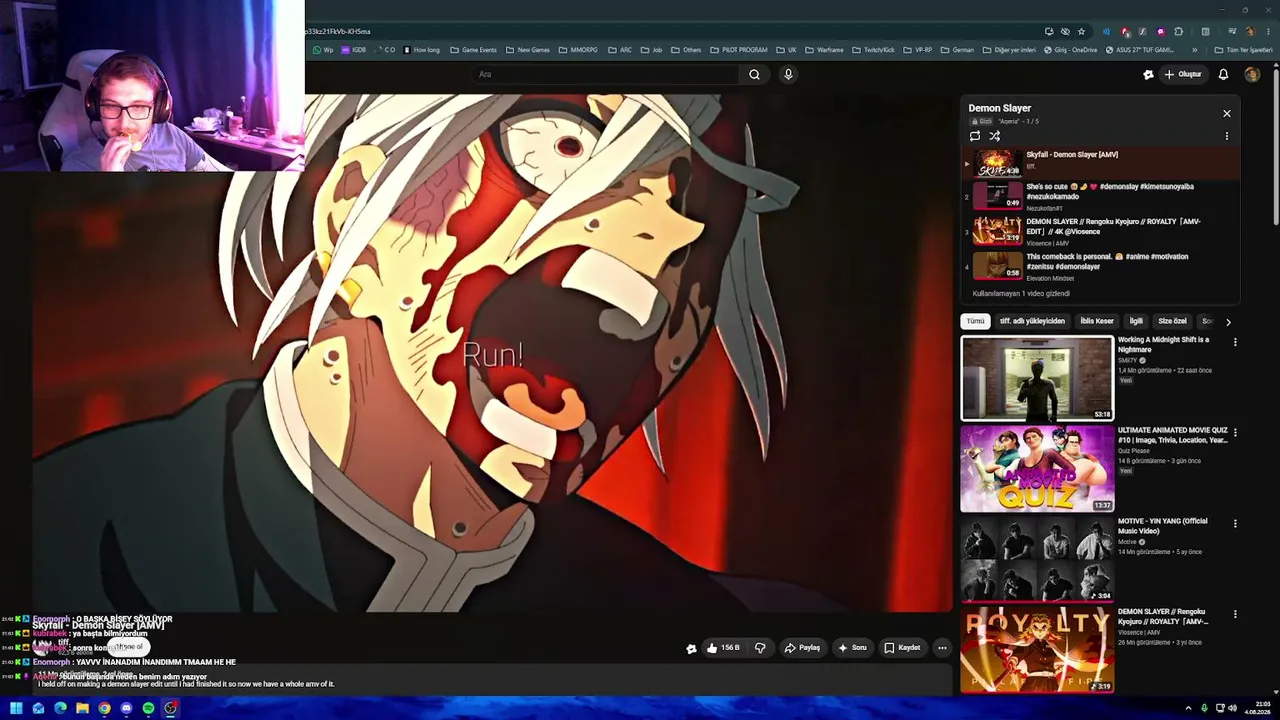
Task: Open the PILOT PROGRAM bookmark folder
Action: (x=739, y=50)
